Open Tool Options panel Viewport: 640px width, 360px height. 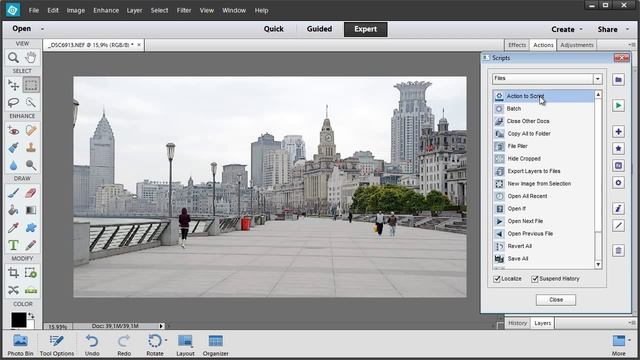[x=57, y=345]
